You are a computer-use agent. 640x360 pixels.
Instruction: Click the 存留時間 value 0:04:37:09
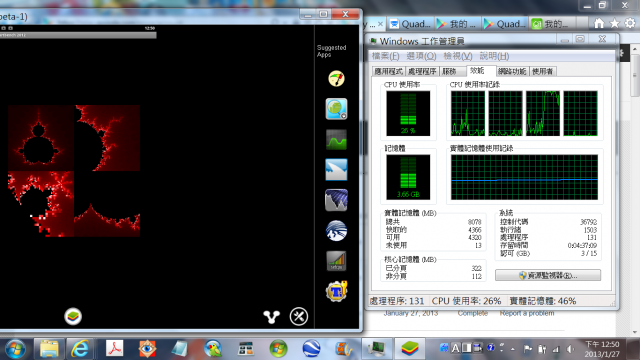[x=582, y=246]
